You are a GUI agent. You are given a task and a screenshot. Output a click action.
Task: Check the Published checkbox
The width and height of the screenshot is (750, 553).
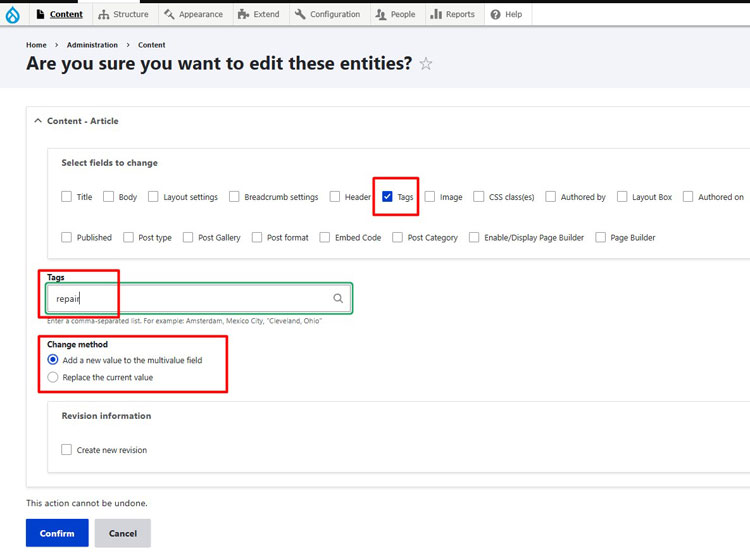click(66, 237)
